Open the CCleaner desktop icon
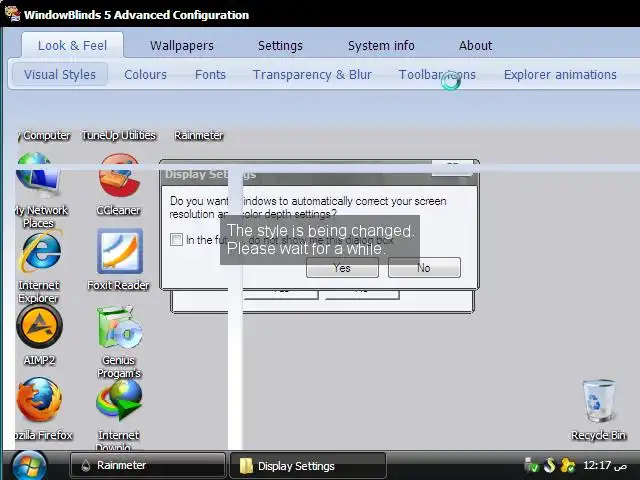Image resolution: width=640 pixels, height=480 pixels. (119, 184)
